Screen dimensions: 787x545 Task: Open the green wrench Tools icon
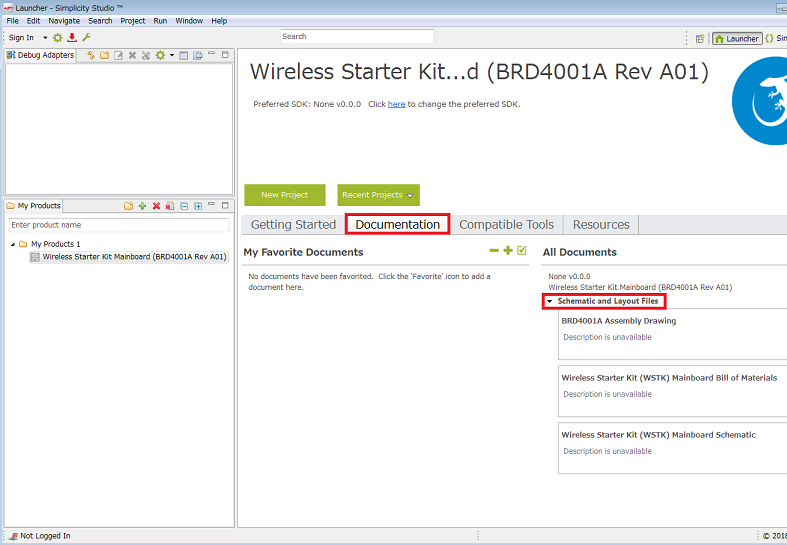click(x=86, y=38)
